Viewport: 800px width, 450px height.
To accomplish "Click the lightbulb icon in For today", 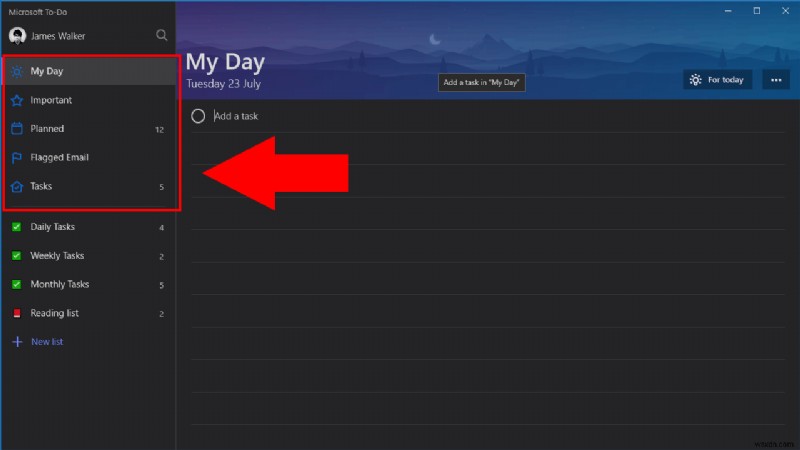I will click(x=695, y=80).
